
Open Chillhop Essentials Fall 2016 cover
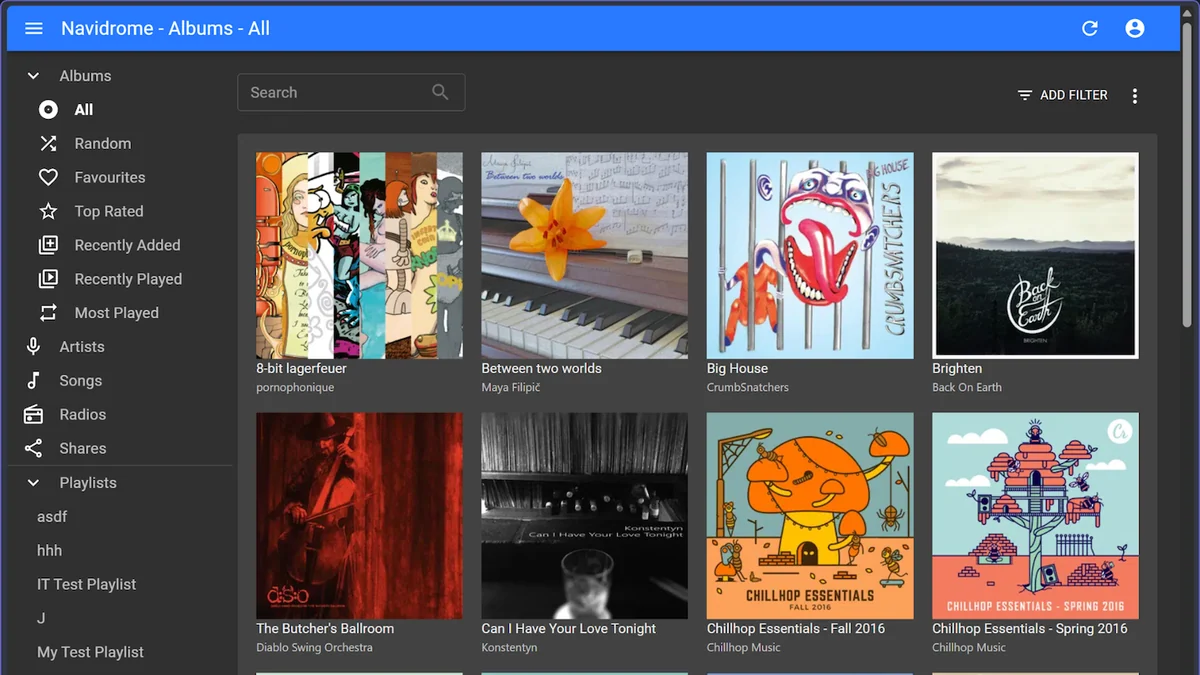(810, 516)
